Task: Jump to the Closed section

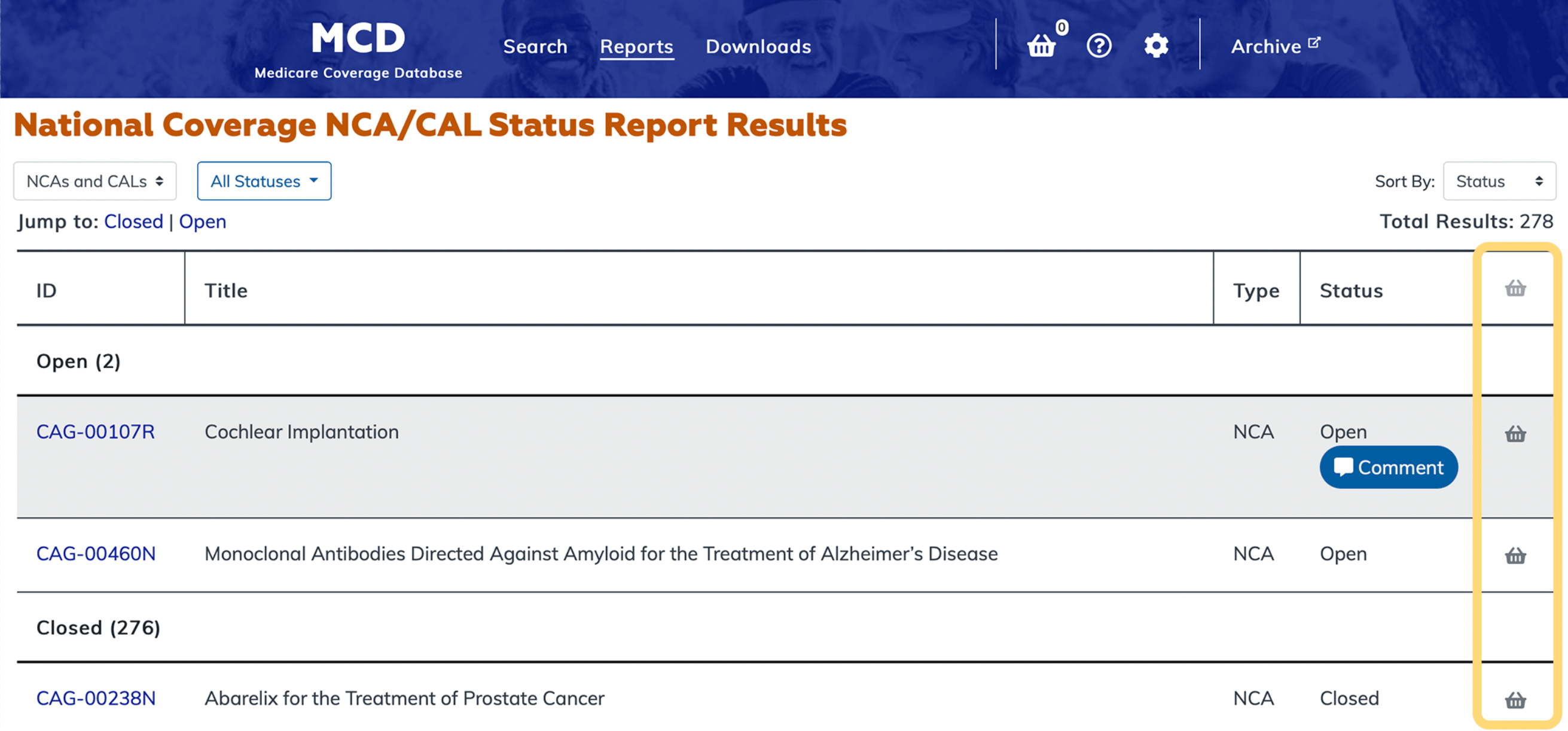Action: pyautogui.click(x=133, y=221)
